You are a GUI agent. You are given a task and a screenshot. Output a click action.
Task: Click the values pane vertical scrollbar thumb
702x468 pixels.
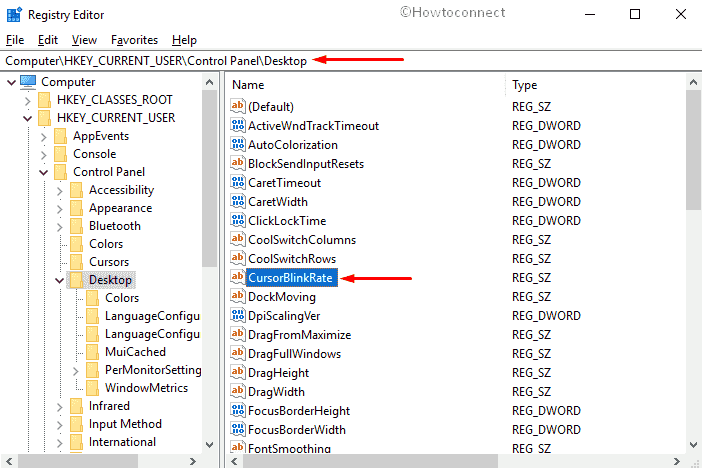[693, 150]
